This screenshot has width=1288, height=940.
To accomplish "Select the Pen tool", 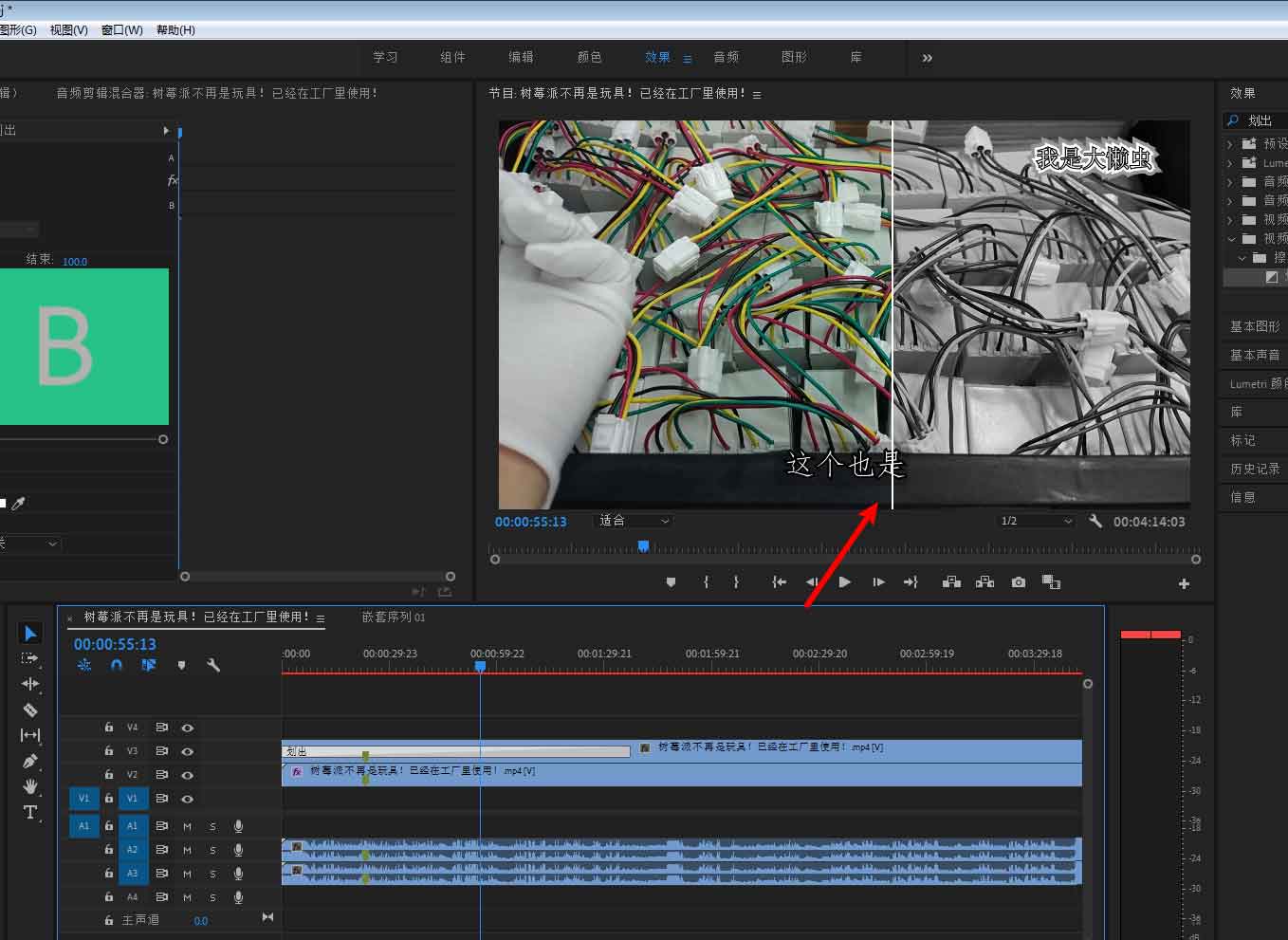I will click(x=30, y=761).
